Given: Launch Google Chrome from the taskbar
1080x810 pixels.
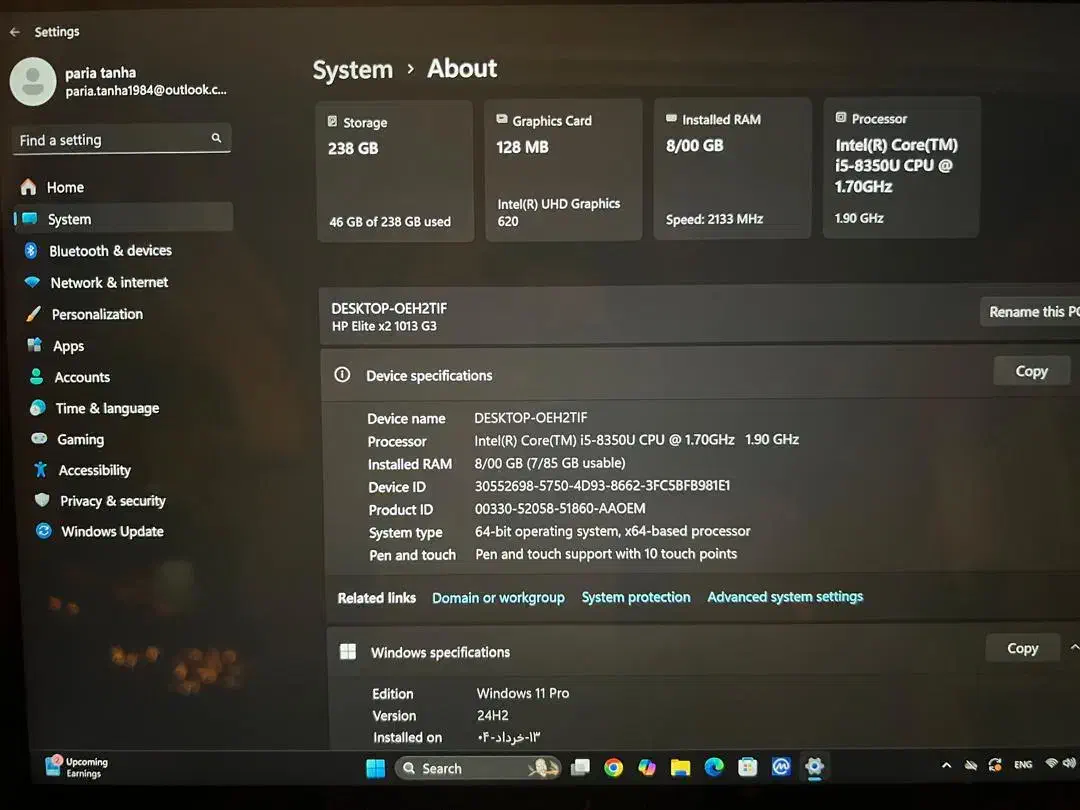Looking at the screenshot, I should 613,767.
